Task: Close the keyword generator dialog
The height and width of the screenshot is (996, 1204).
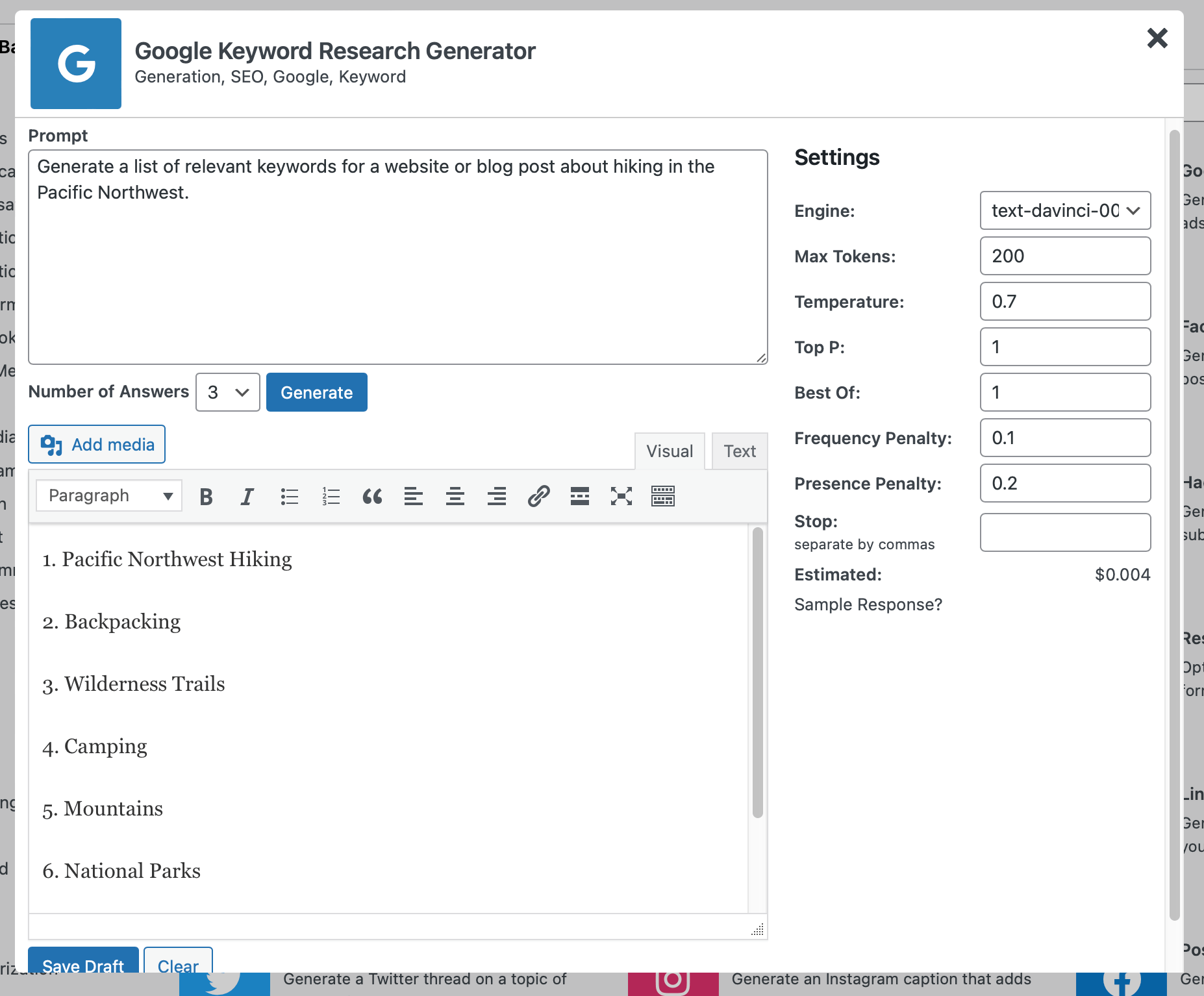Action: pyautogui.click(x=1157, y=38)
